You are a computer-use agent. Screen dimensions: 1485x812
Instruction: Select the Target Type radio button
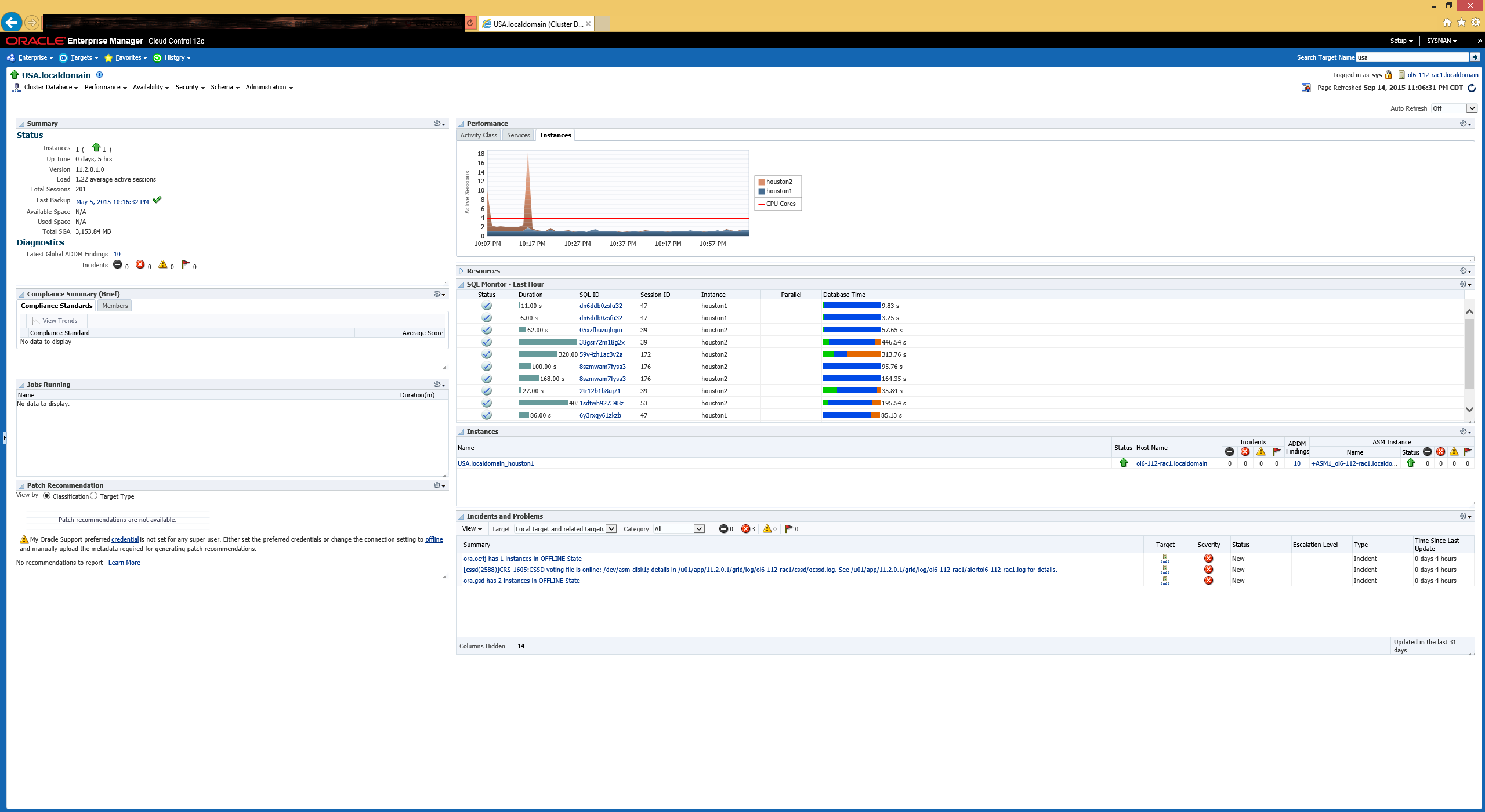93,496
